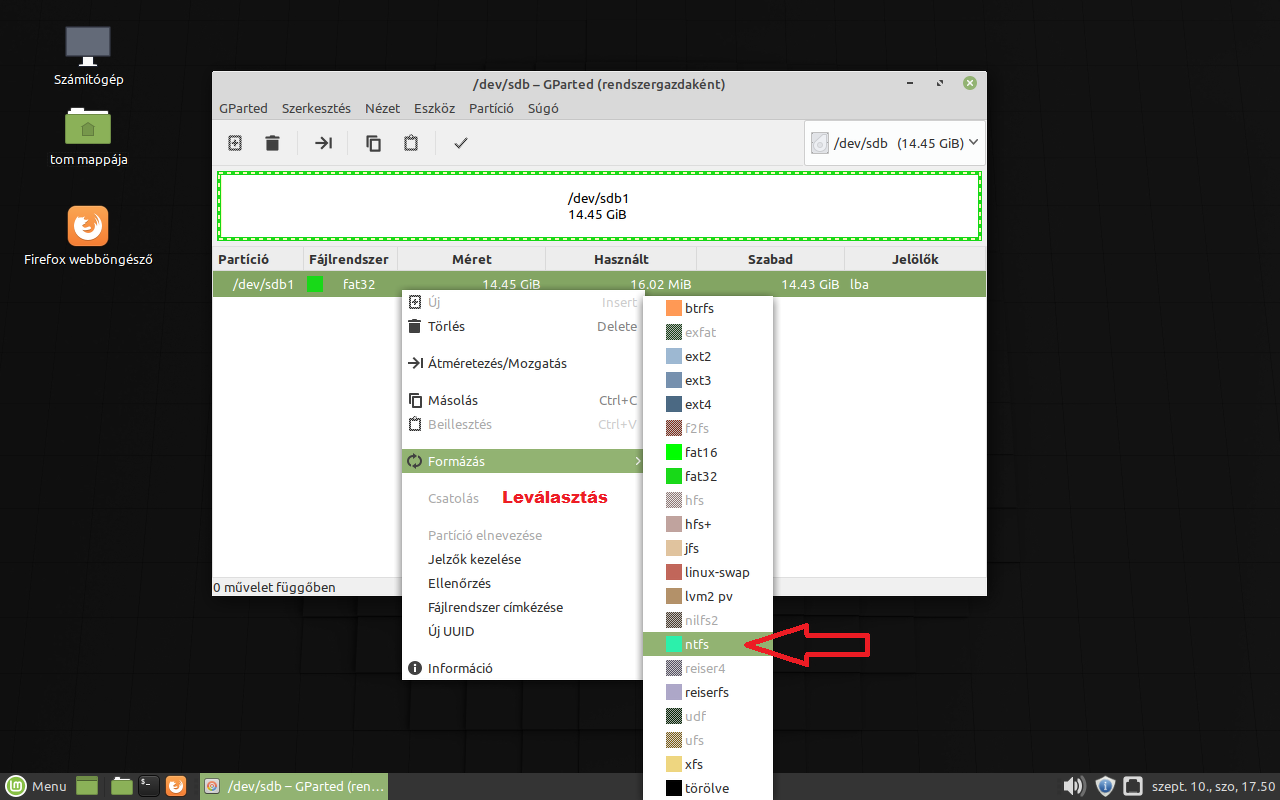Pick lvm2 pv in the format submenu
Image resolution: width=1280 pixels, height=800 pixels.
(708, 596)
